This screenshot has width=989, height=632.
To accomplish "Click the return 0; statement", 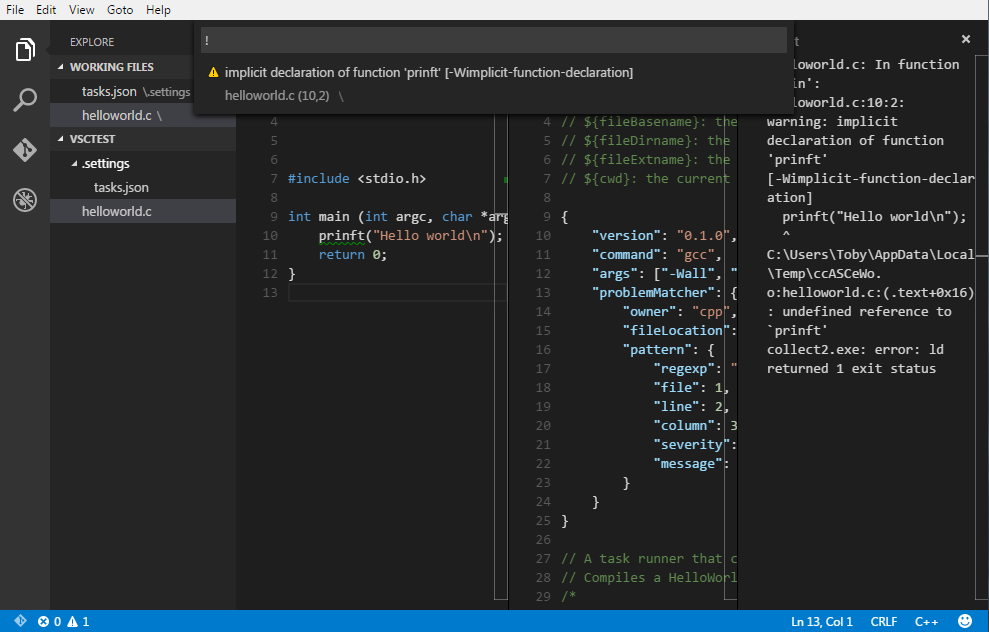I will [x=353, y=255].
